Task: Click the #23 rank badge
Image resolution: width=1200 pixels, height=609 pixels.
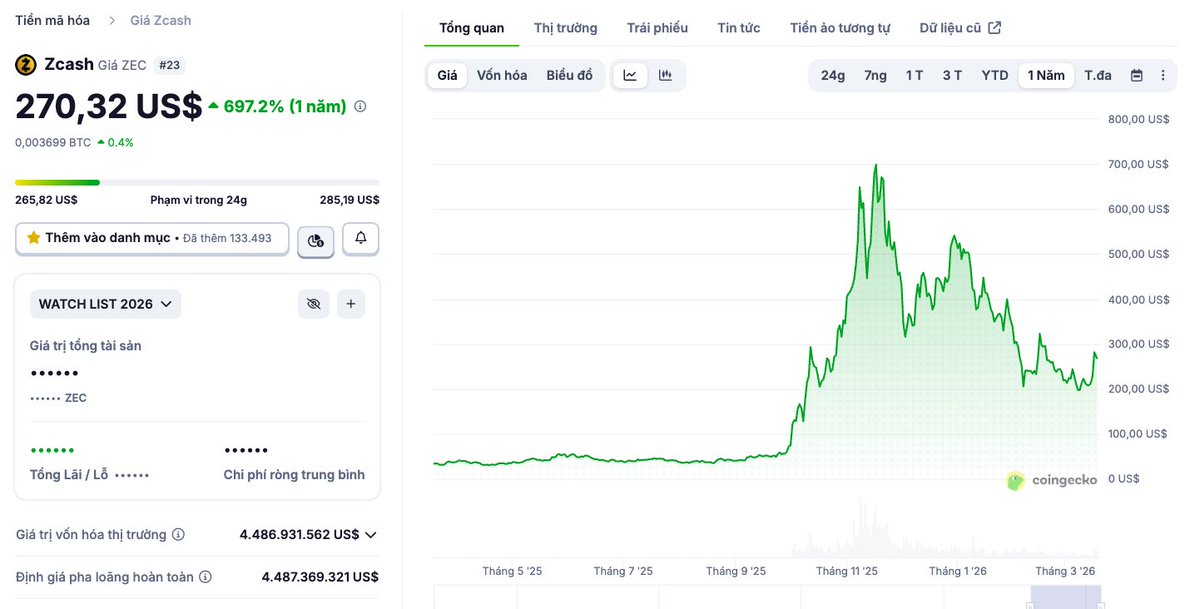Action: (x=169, y=65)
